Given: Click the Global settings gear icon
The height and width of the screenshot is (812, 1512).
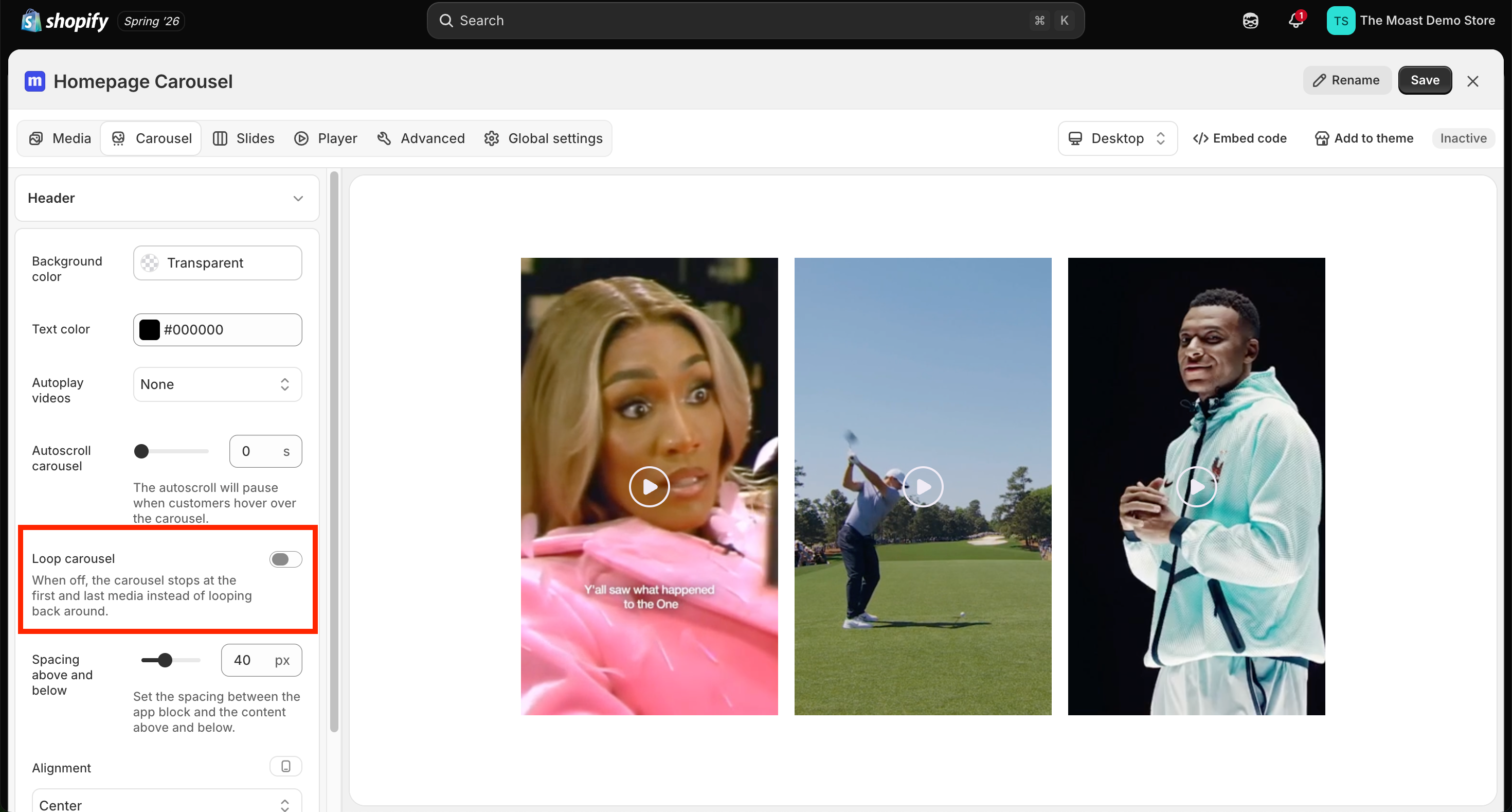Looking at the screenshot, I should [x=492, y=138].
